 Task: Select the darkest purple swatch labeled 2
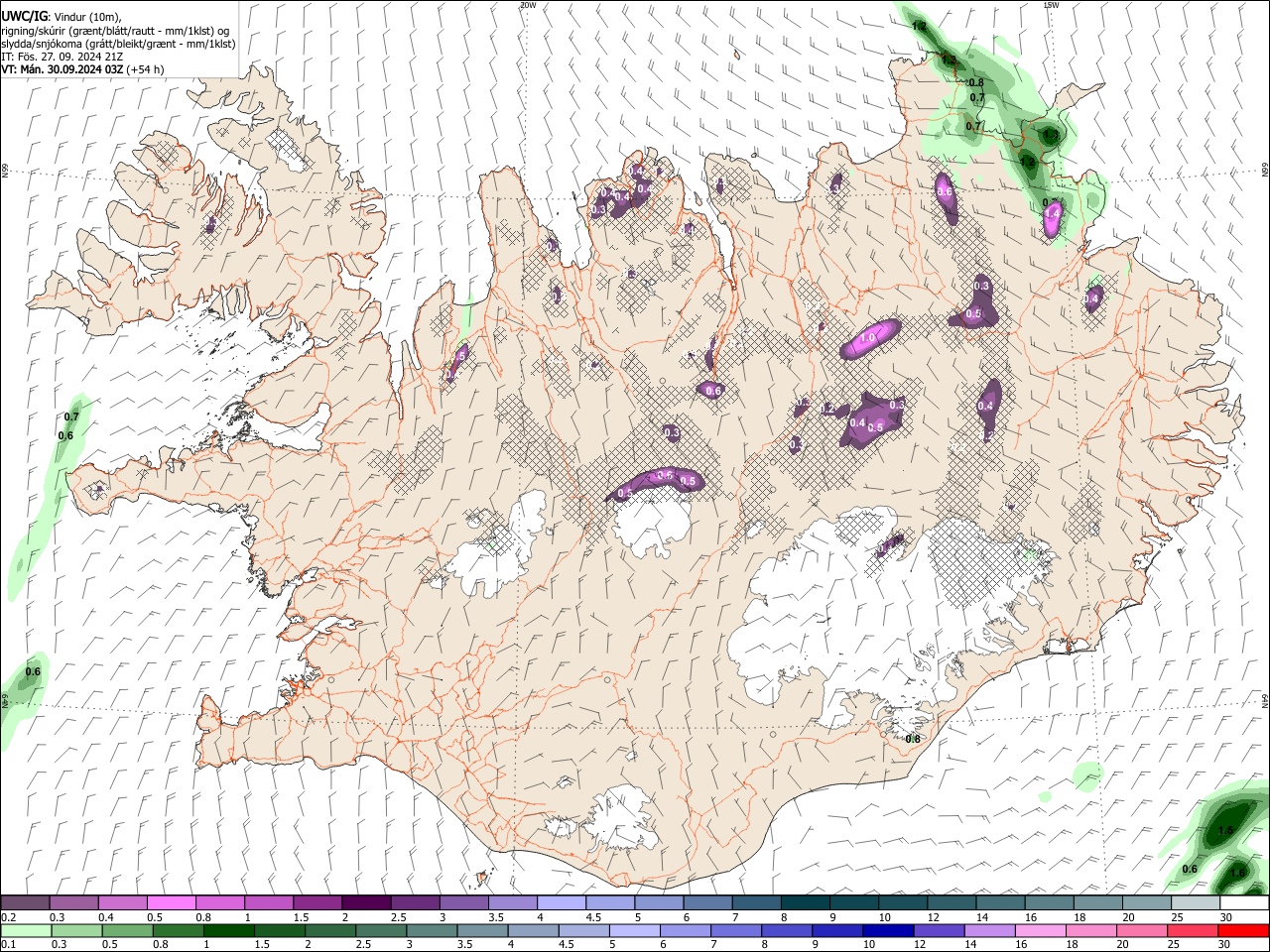[x=365, y=903]
